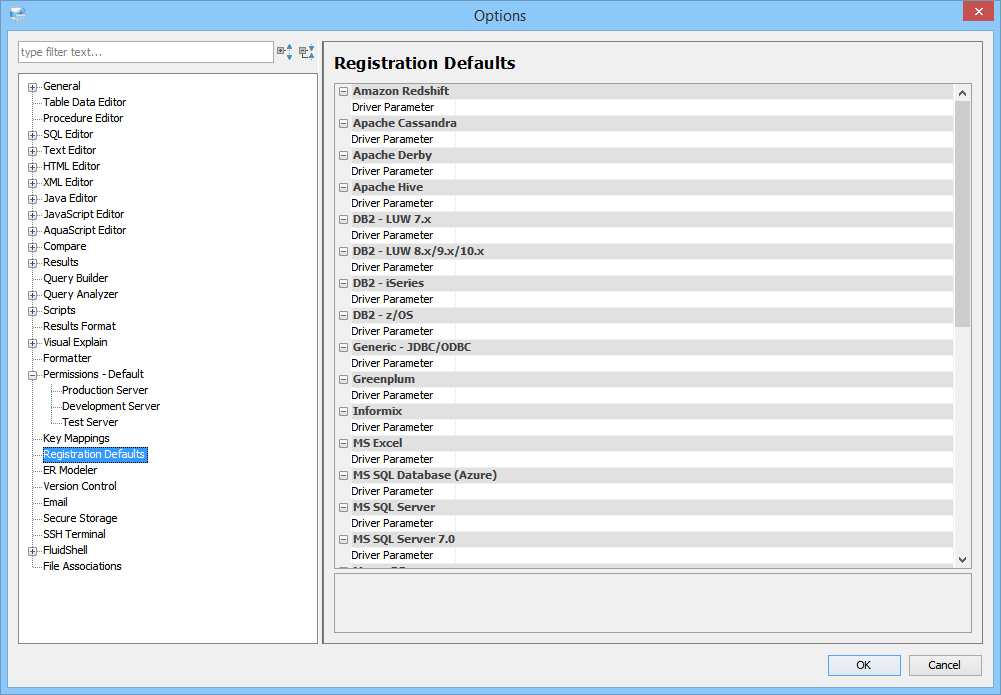The width and height of the screenshot is (1001, 695).
Task: Click the expand all tree icon
Action: 285,52
